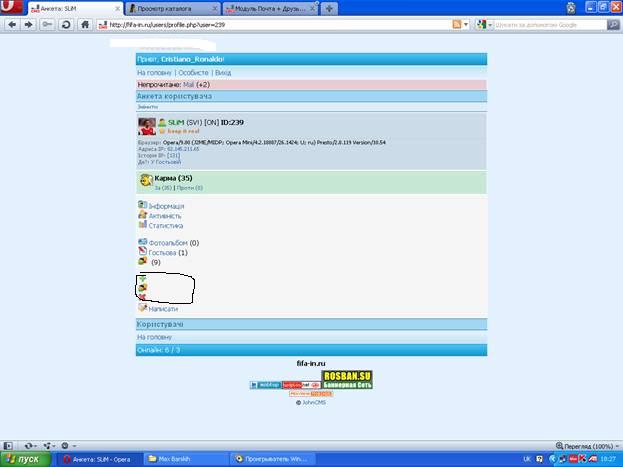Click the address bar with fifa-in.ru URL
This screenshot has width=623, height=467.
pyautogui.click(x=274, y=25)
